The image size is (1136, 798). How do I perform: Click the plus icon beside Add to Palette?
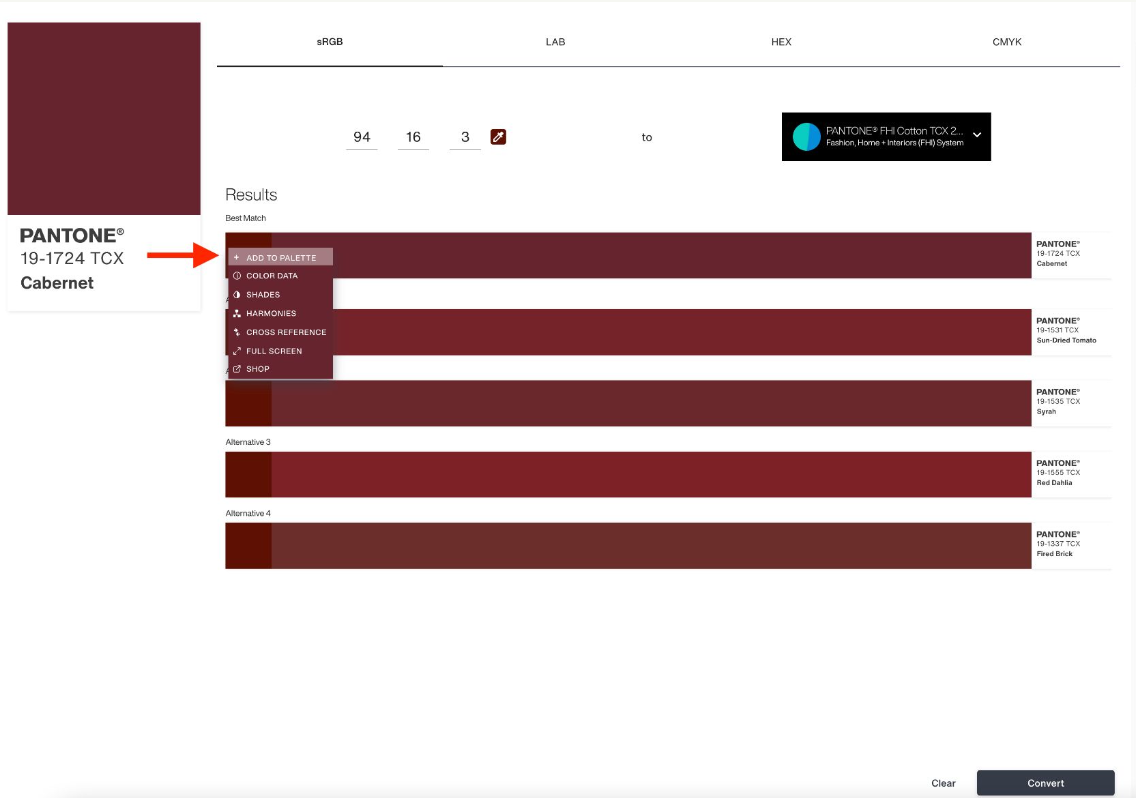[236, 257]
